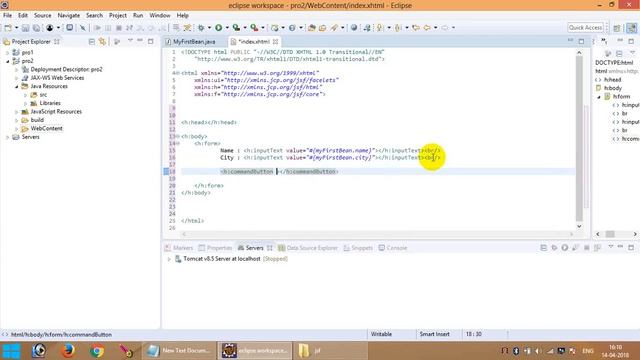Select h:form in Outline panel
640x360 pixels.
coord(621,97)
